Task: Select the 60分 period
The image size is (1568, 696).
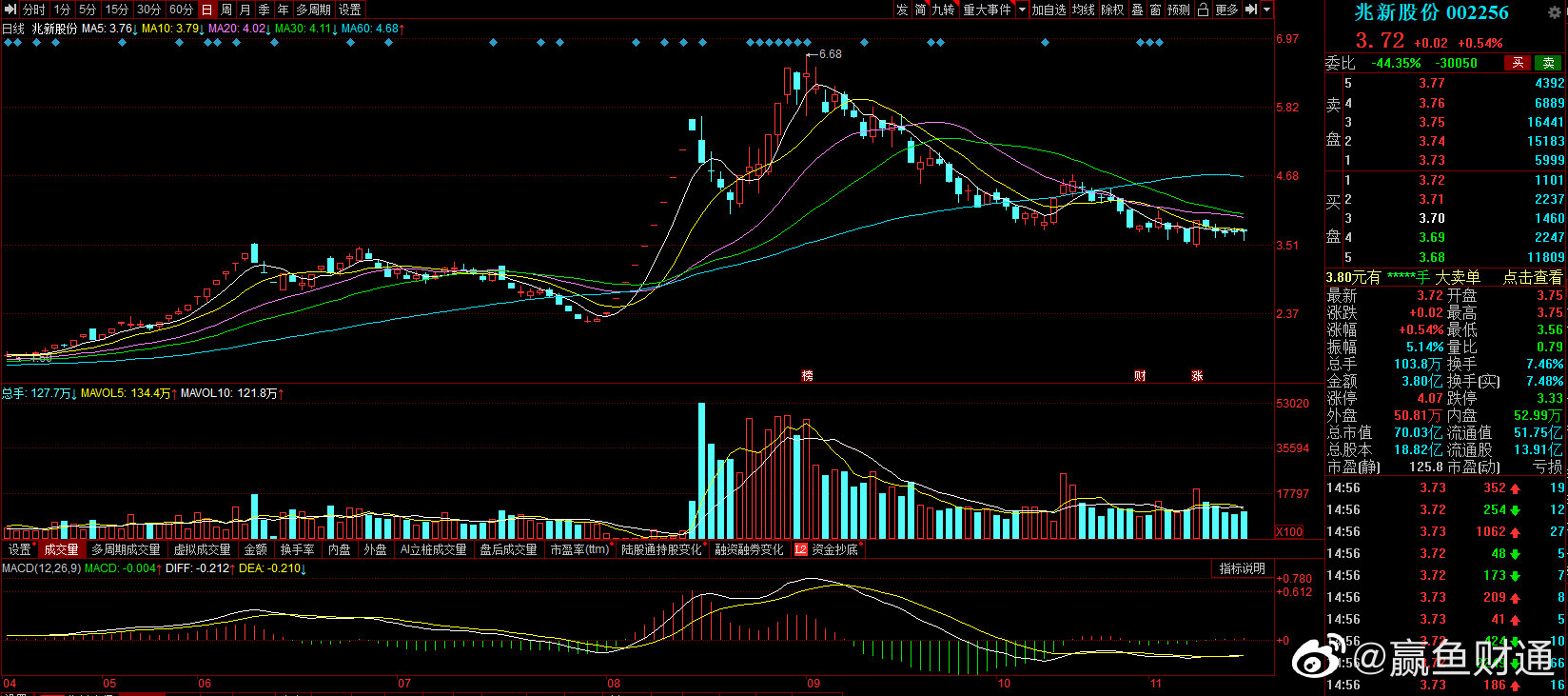Action: click(x=181, y=10)
